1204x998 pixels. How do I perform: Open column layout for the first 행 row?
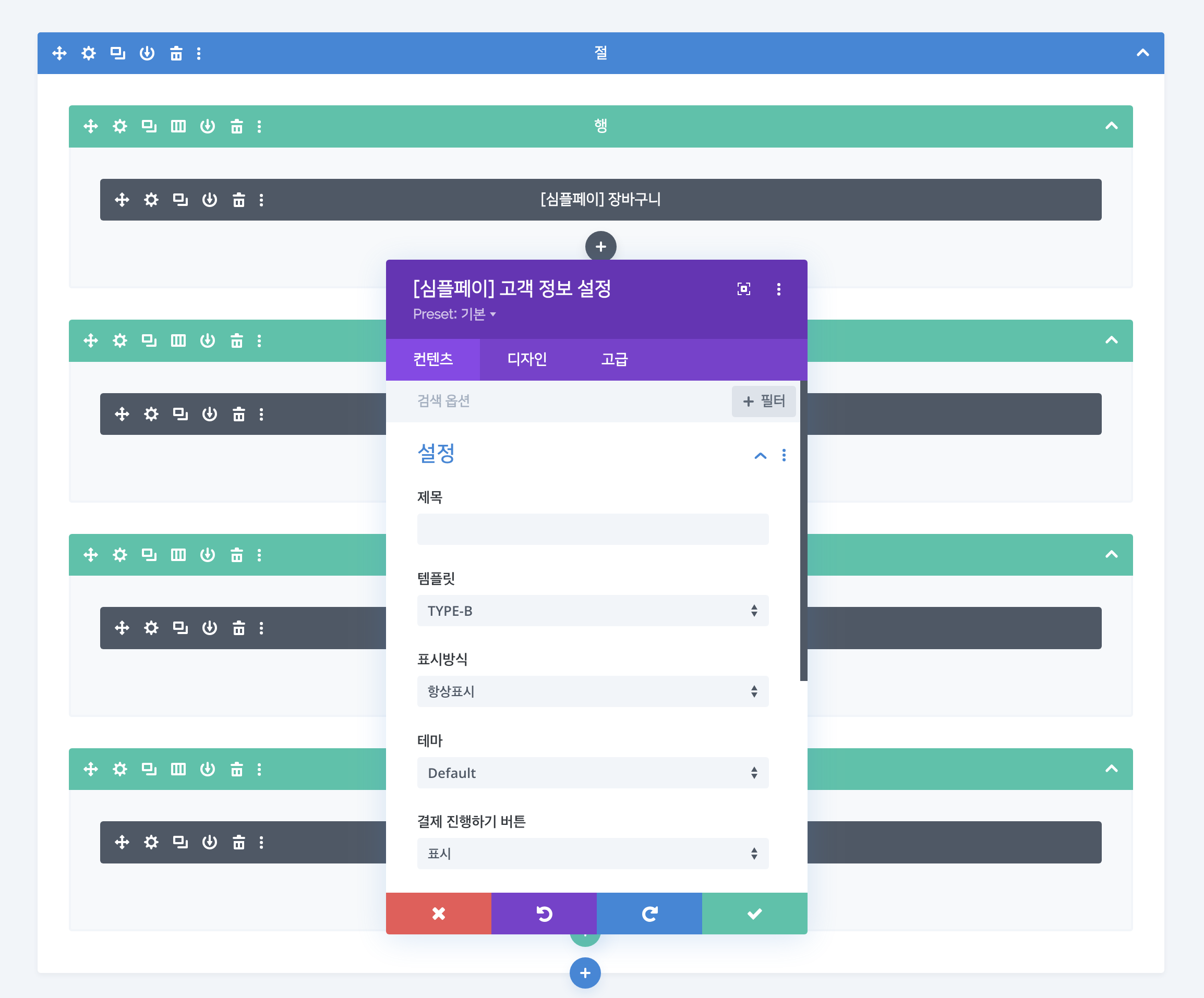(x=178, y=126)
